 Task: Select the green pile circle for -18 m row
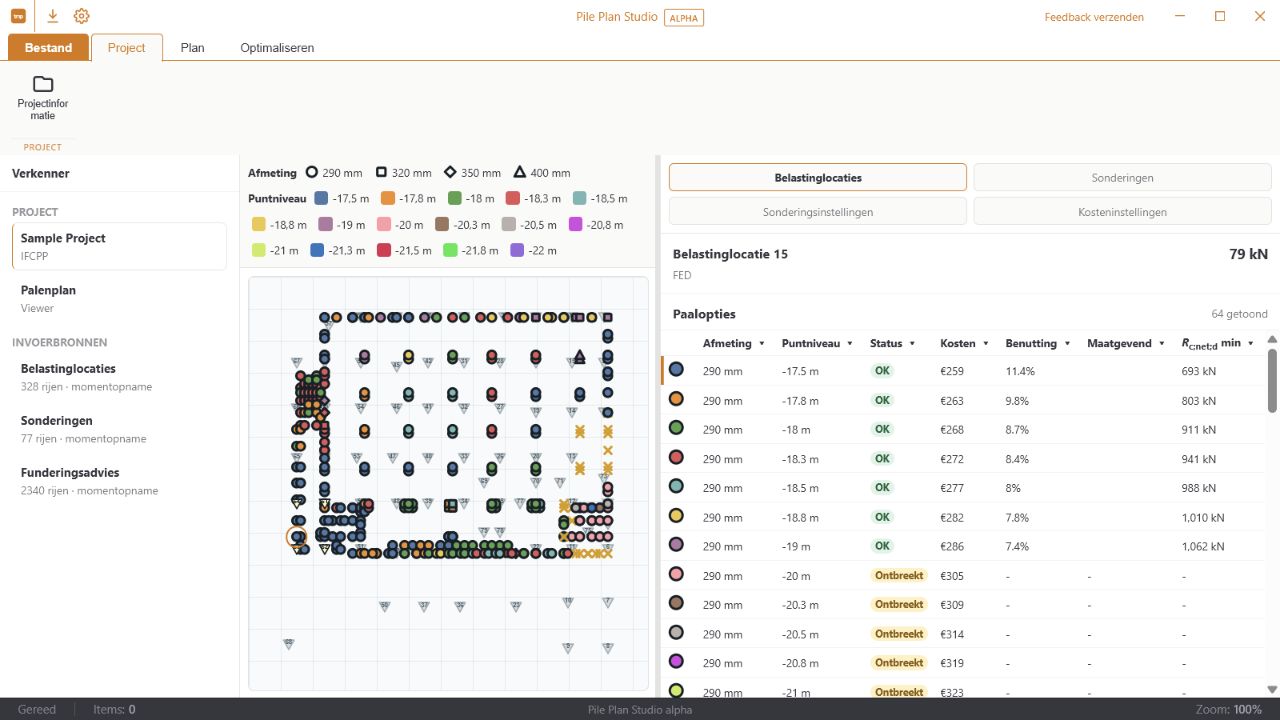point(676,428)
